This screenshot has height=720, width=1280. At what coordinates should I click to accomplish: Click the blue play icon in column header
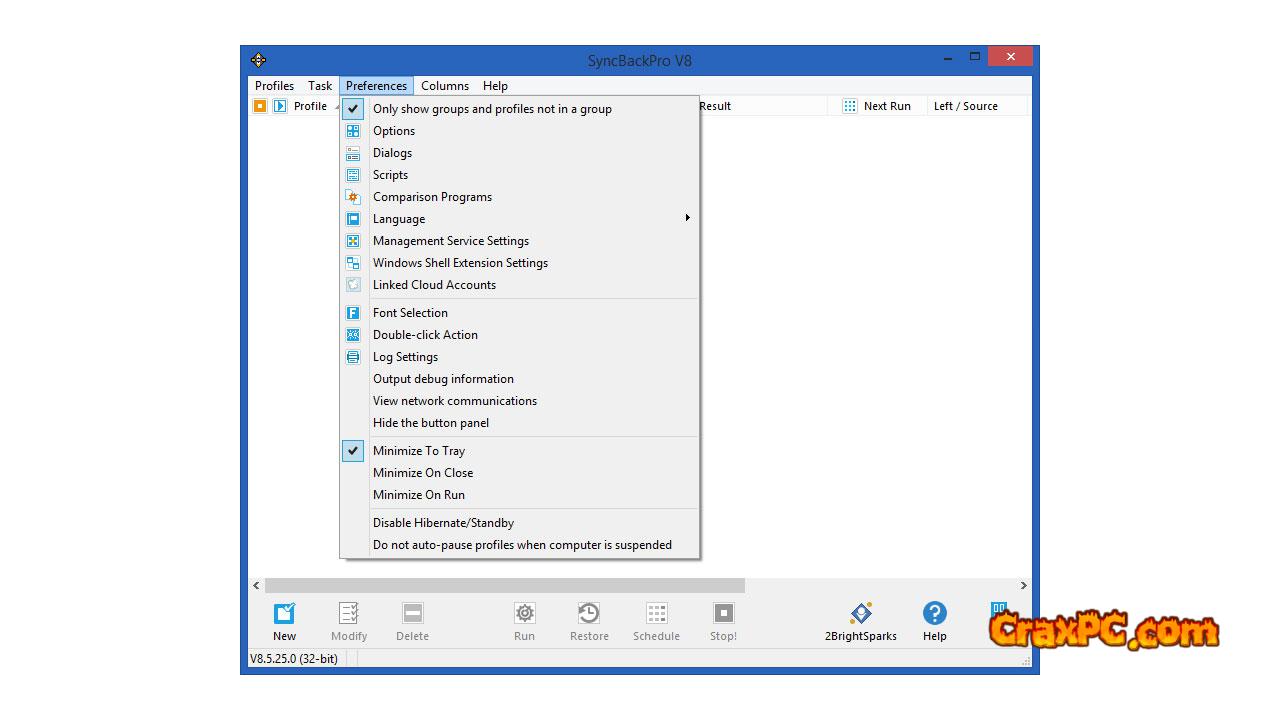(280, 106)
